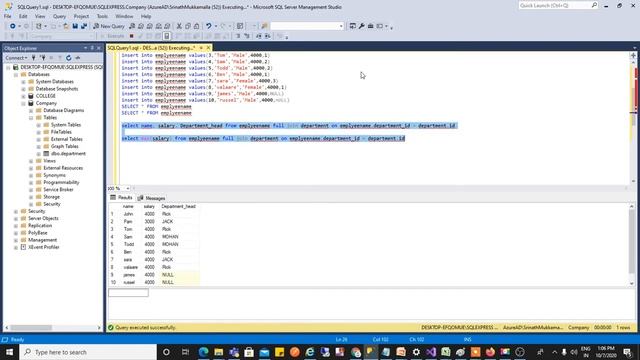Expand the dbo.department table node
Viewport: 640px width, 360px height.
39,154
